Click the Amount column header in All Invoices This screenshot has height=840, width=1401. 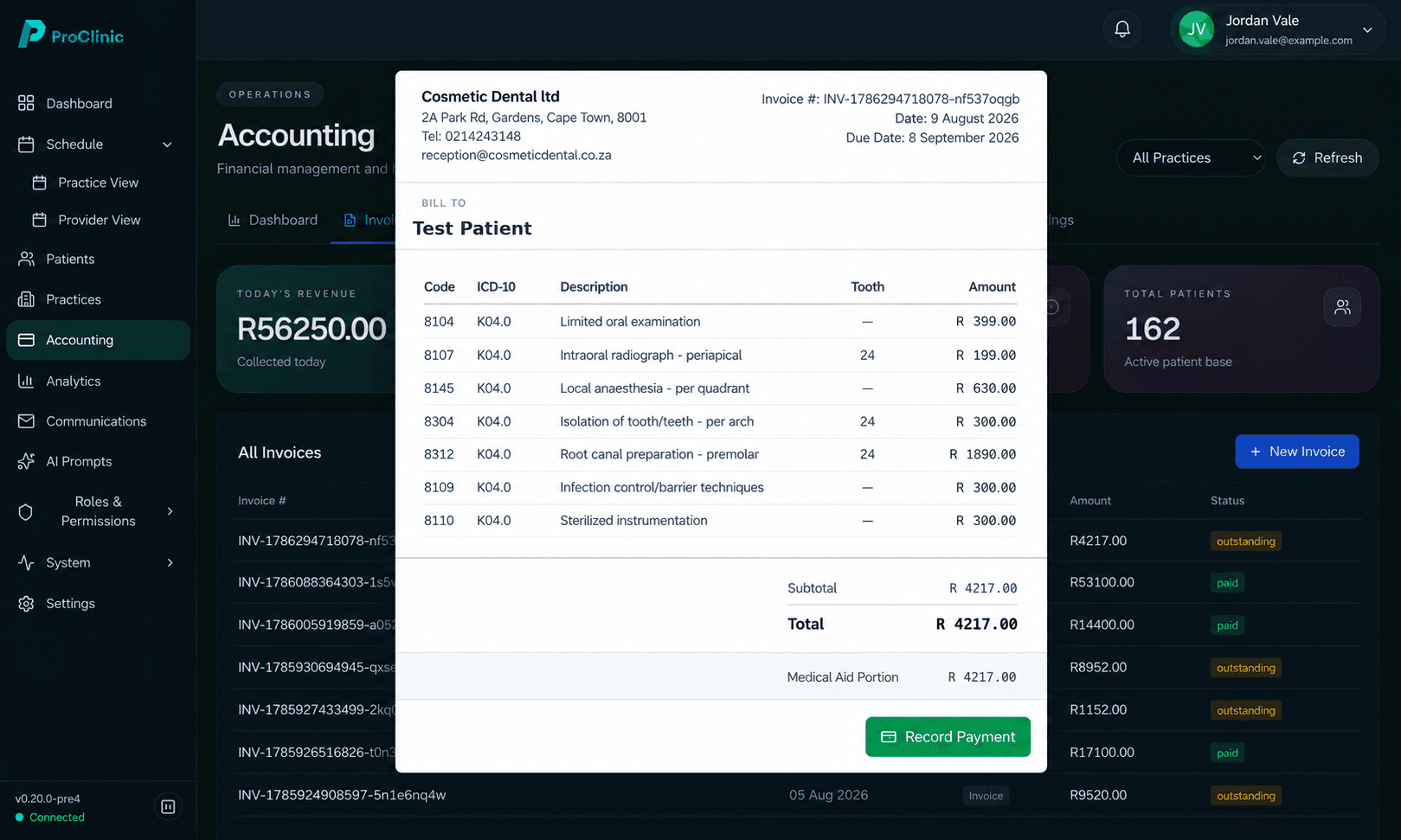click(x=1090, y=501)
